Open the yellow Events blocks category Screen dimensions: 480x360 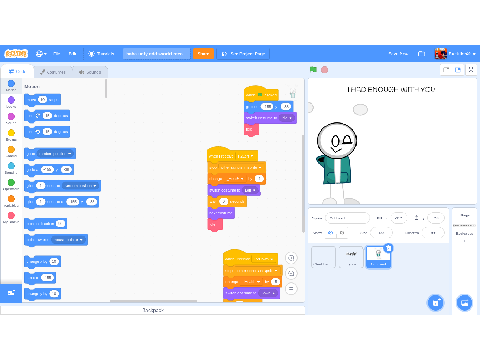pos(11,135)
